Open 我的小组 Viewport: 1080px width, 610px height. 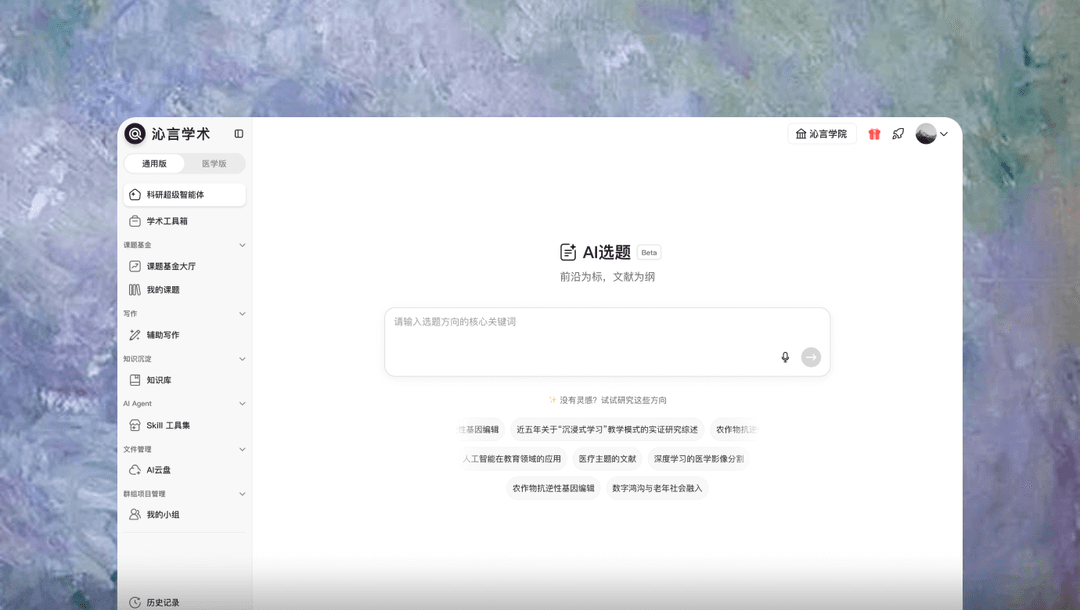click(x=185, y=514)
